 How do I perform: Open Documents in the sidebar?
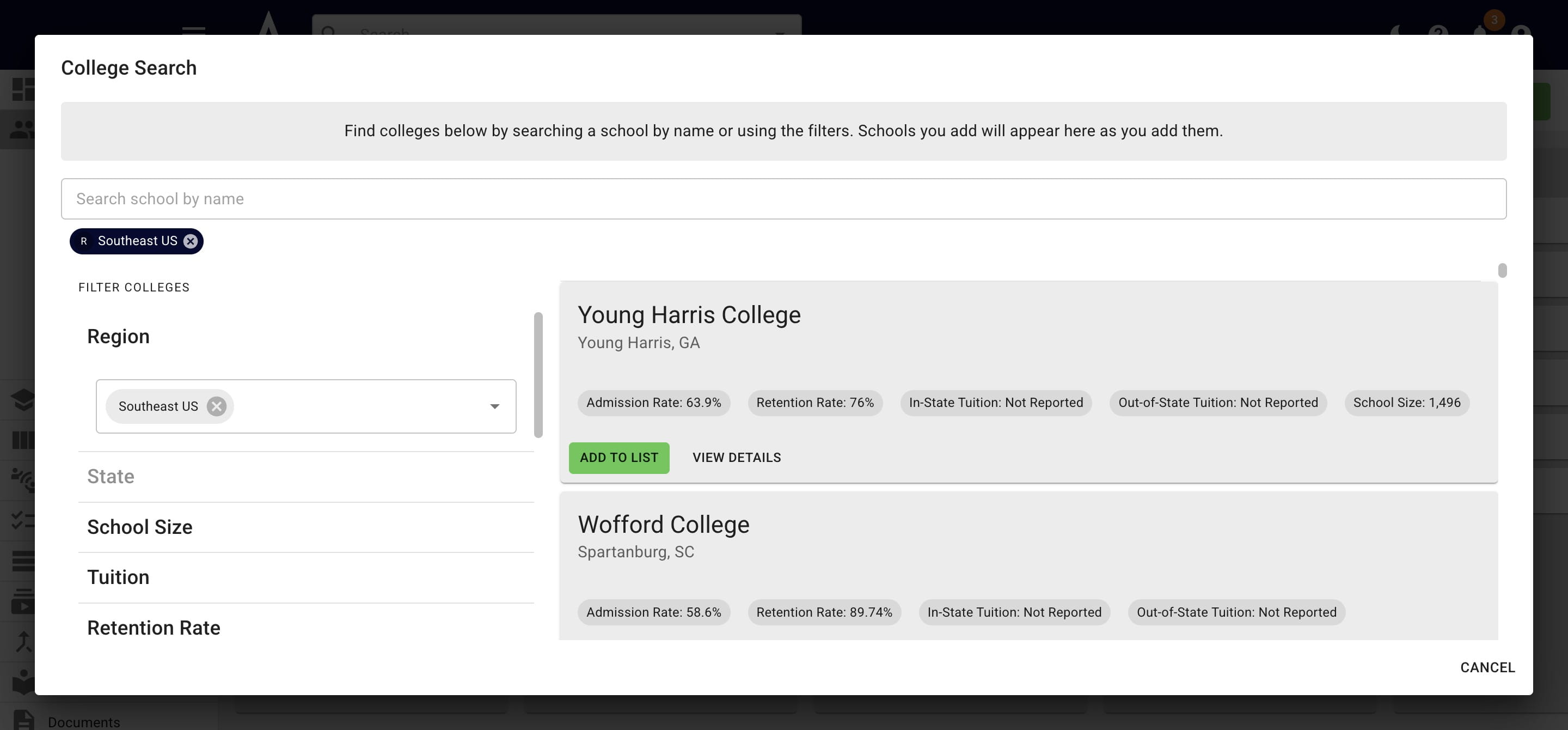pyautogui.click(x=84, y=722)
